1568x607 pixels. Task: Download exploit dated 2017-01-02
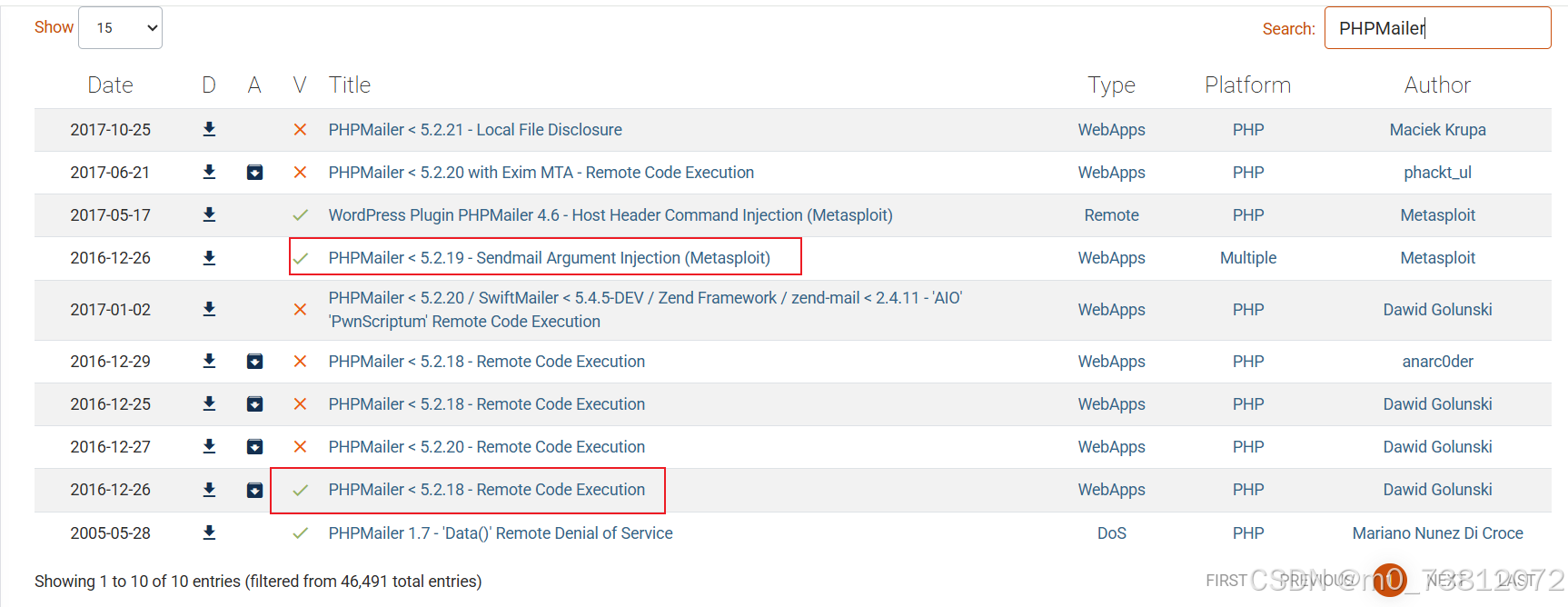[209, 309]
